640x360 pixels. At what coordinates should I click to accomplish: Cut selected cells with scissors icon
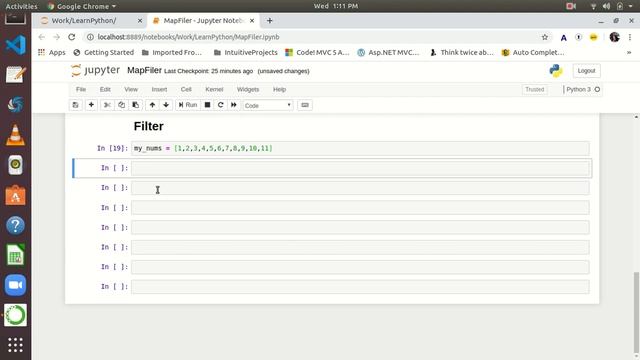[x=107, y=105]
